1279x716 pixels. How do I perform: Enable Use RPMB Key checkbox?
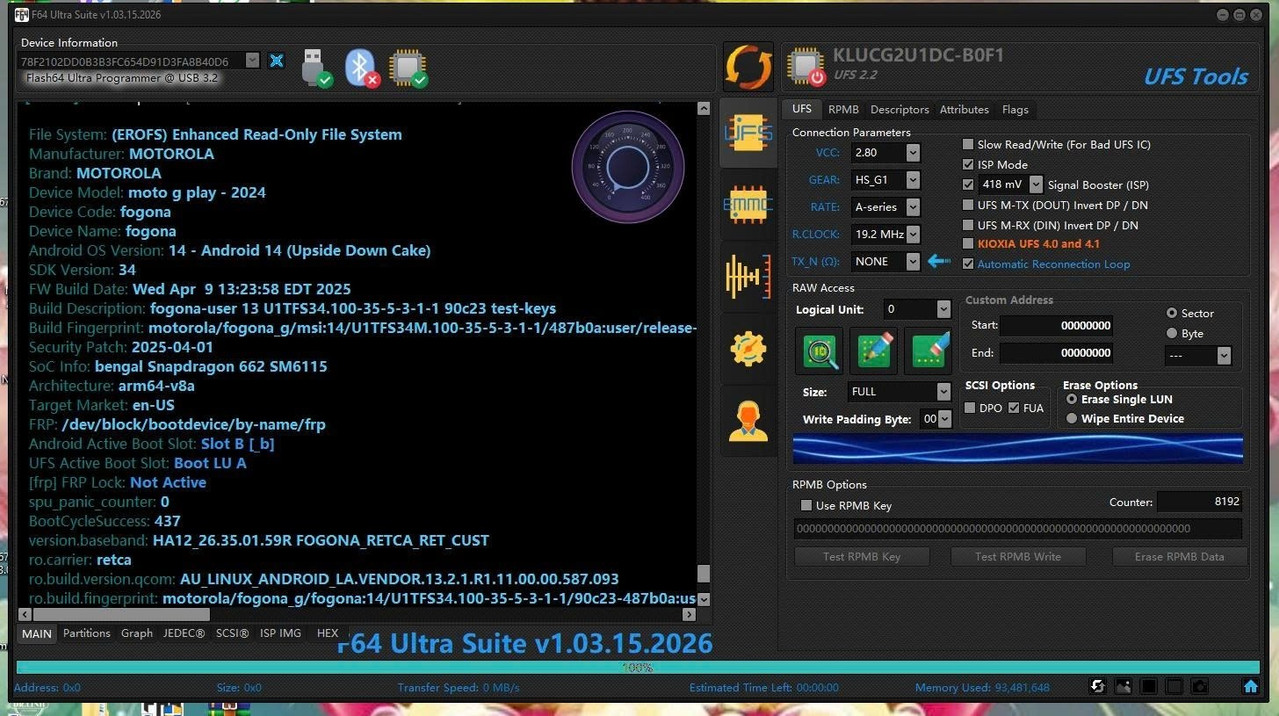[x=806, y=506]
